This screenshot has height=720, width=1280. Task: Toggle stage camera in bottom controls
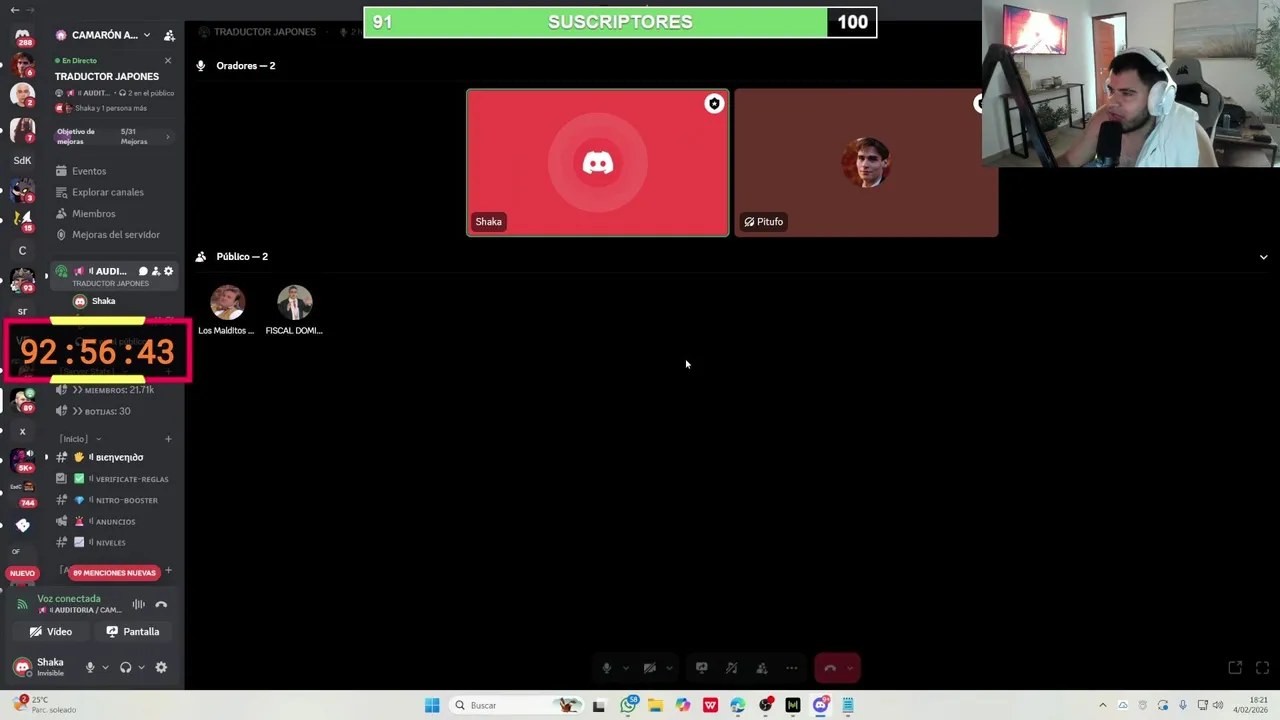(x=650, y=668)
